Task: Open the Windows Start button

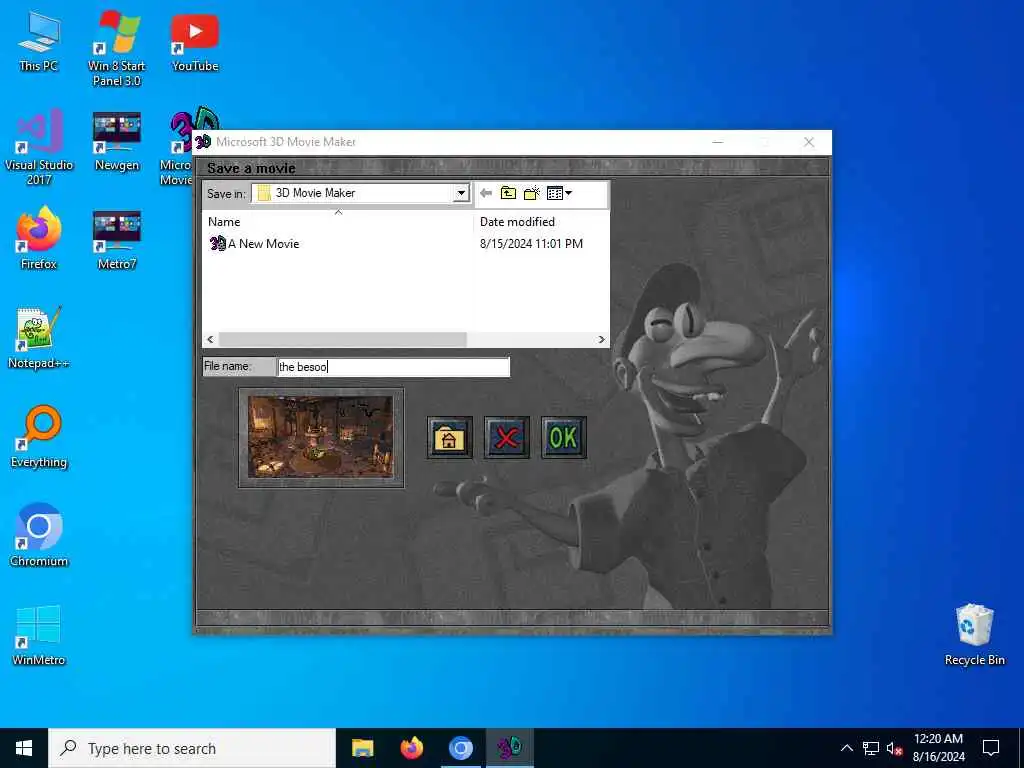Action: tap(24, 748)
